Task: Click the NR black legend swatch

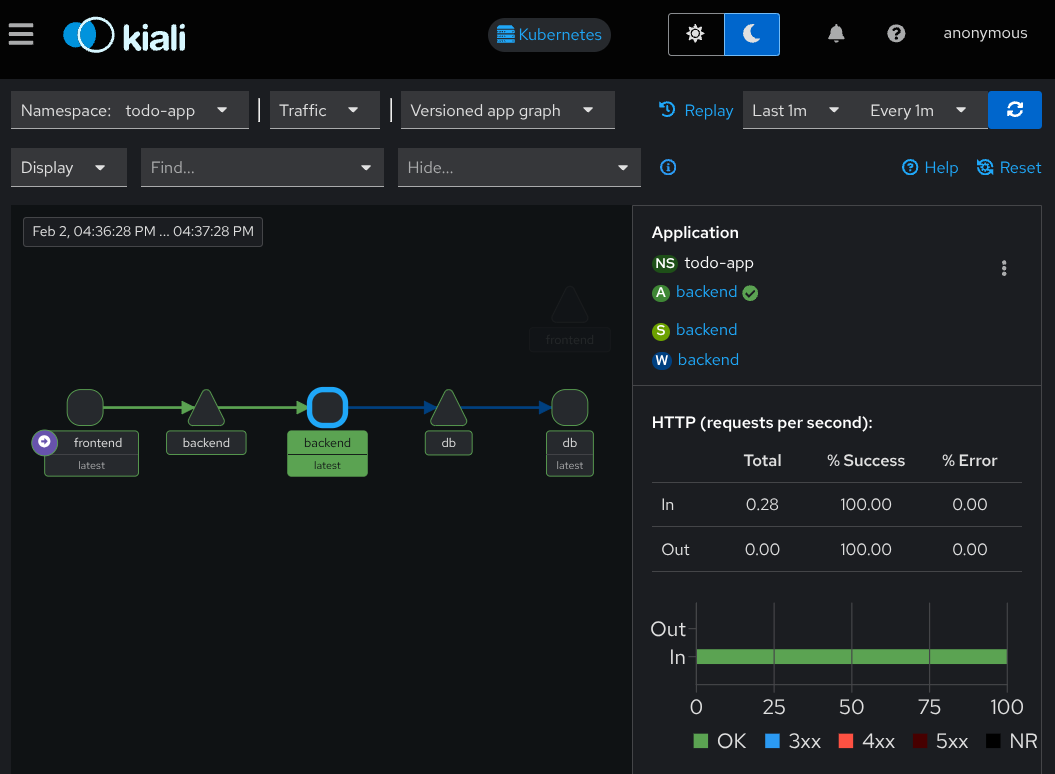Action: click(993, 741)
